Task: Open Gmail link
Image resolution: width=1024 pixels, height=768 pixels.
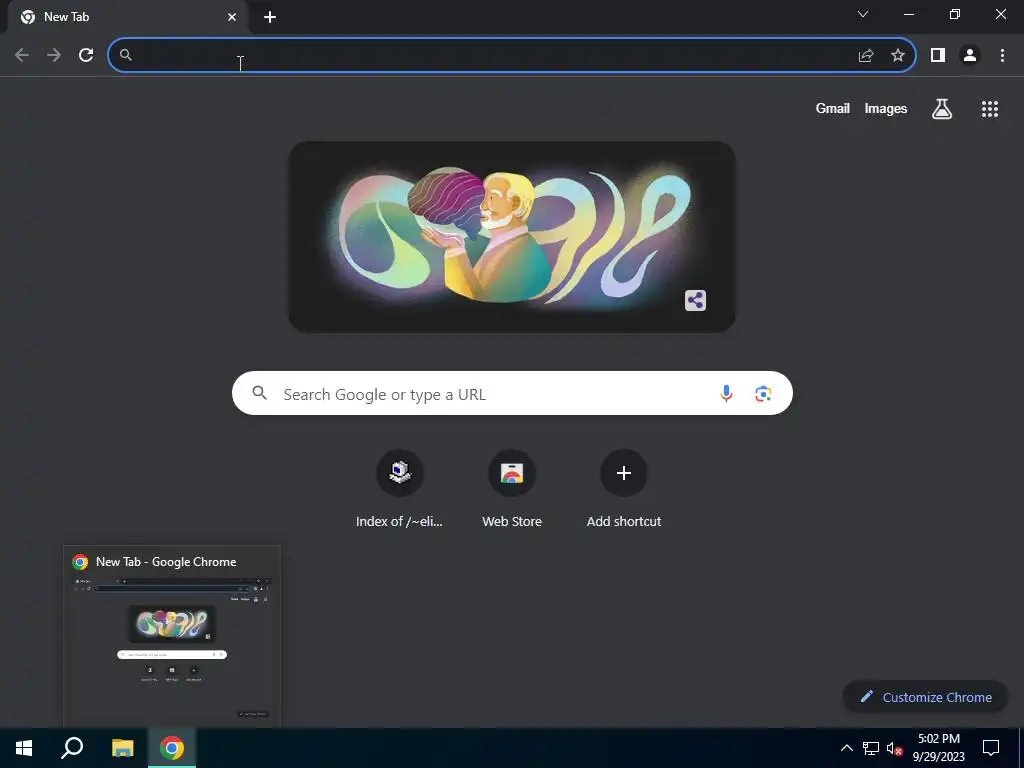Action: coord(833,108)
